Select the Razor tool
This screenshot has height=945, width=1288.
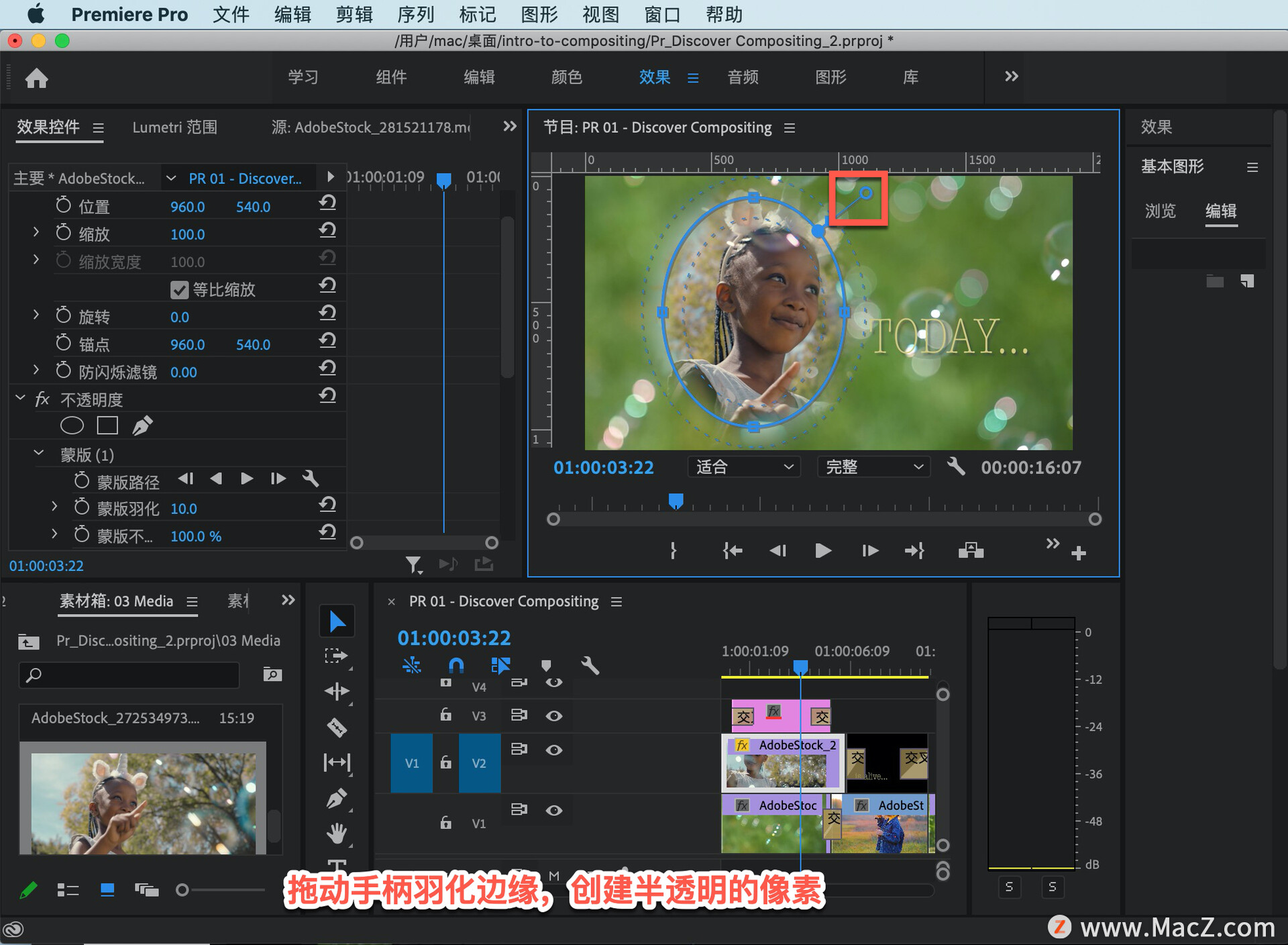337,727
